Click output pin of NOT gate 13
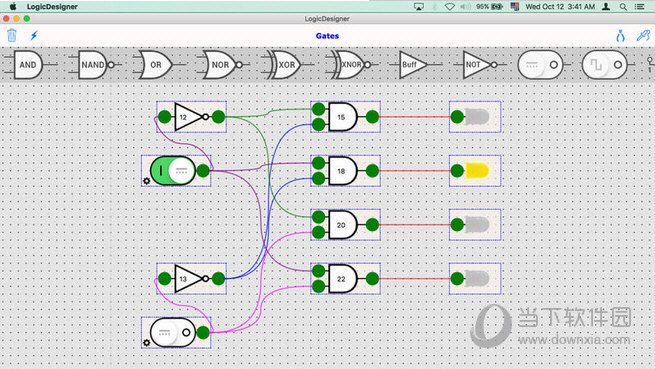 tap(218, 279)
